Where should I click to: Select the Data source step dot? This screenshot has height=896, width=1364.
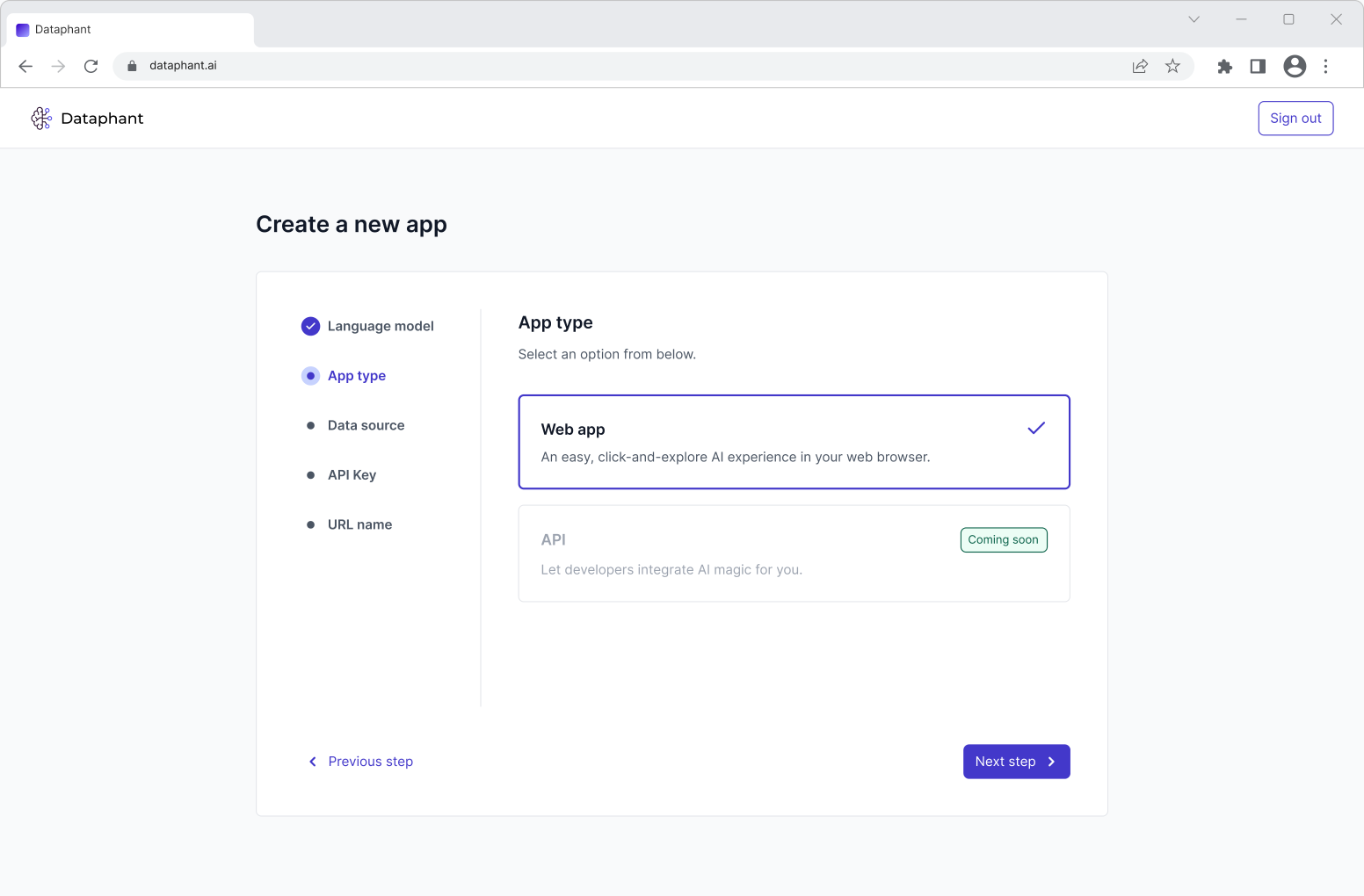coord(310,425)
